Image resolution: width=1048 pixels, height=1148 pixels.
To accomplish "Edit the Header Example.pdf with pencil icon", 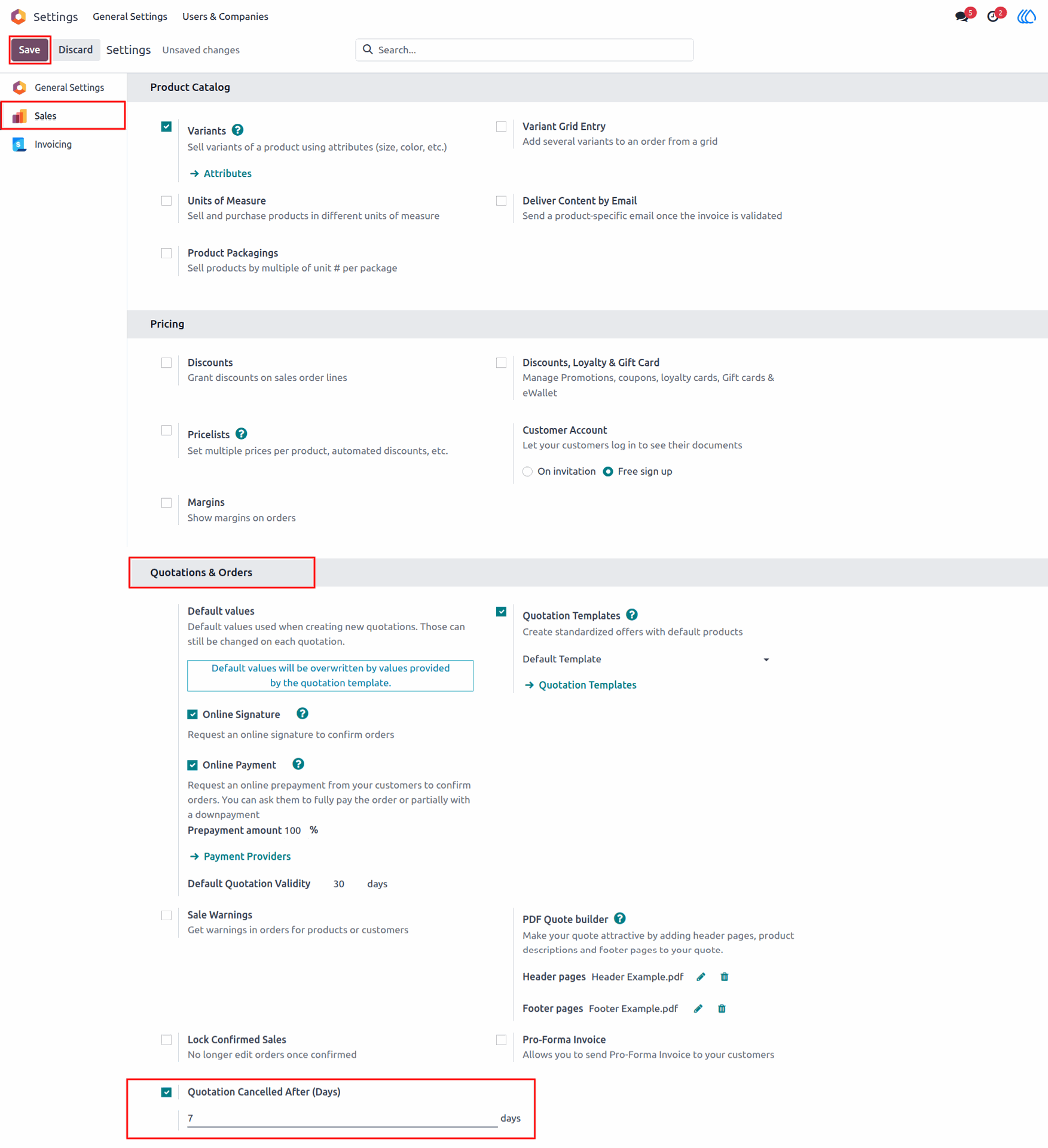I will (x=701, y=976).
